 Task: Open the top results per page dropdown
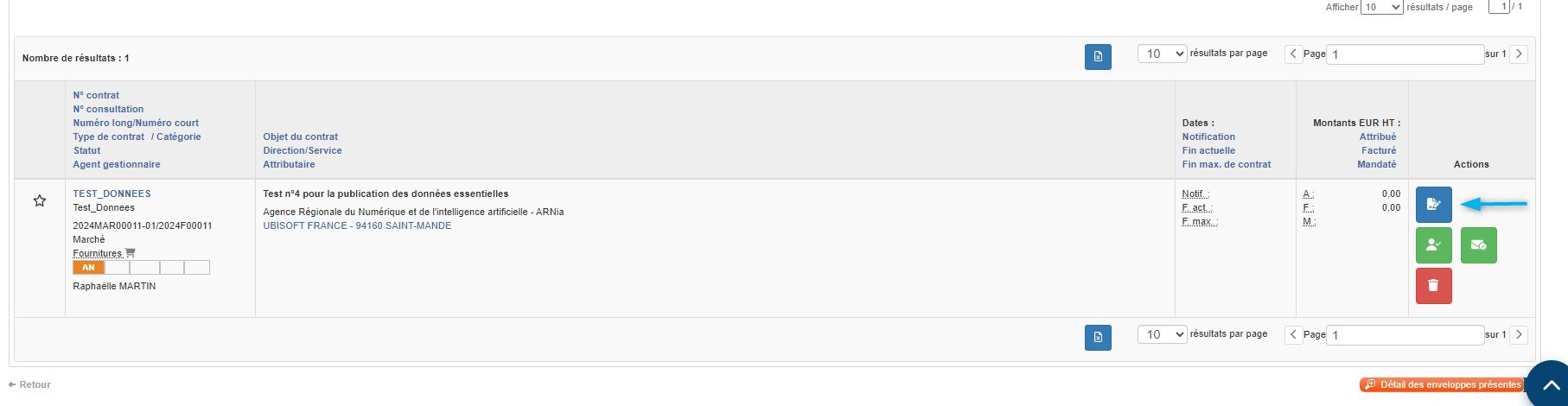click(x=1163, y=54)
